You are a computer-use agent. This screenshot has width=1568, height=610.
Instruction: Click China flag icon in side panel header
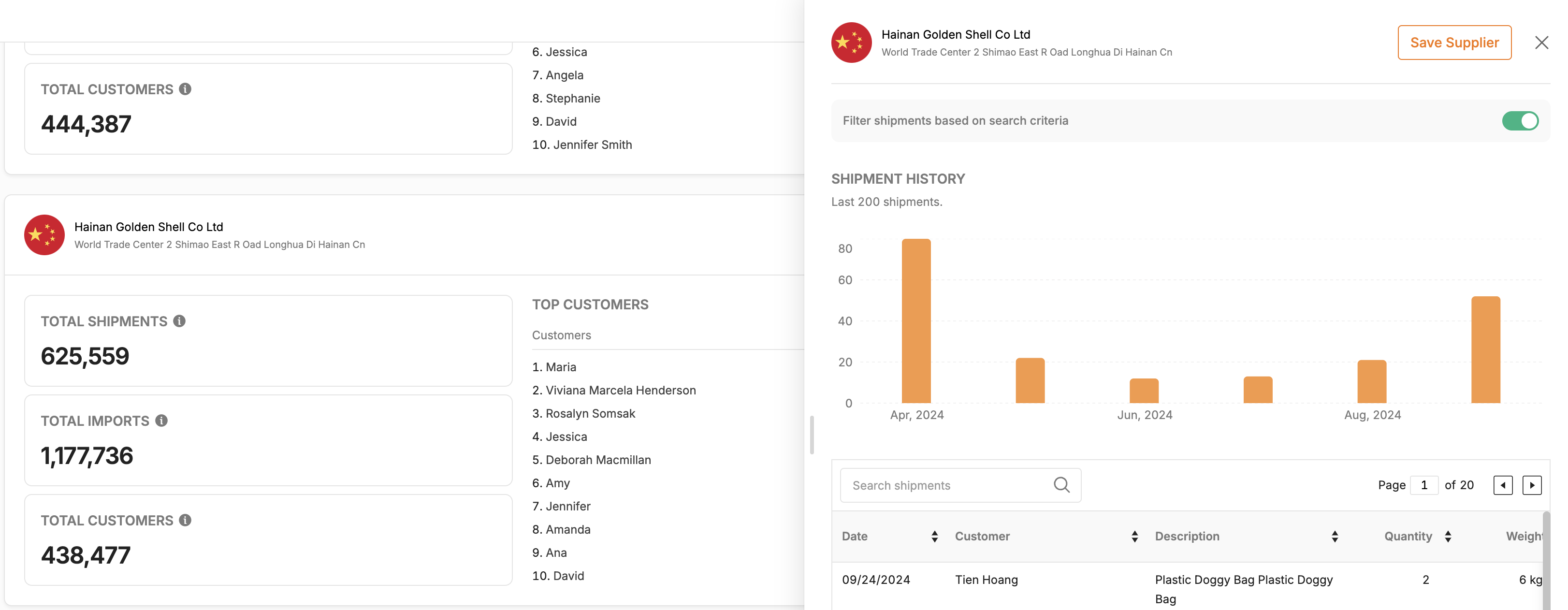[x=851, y=43]
